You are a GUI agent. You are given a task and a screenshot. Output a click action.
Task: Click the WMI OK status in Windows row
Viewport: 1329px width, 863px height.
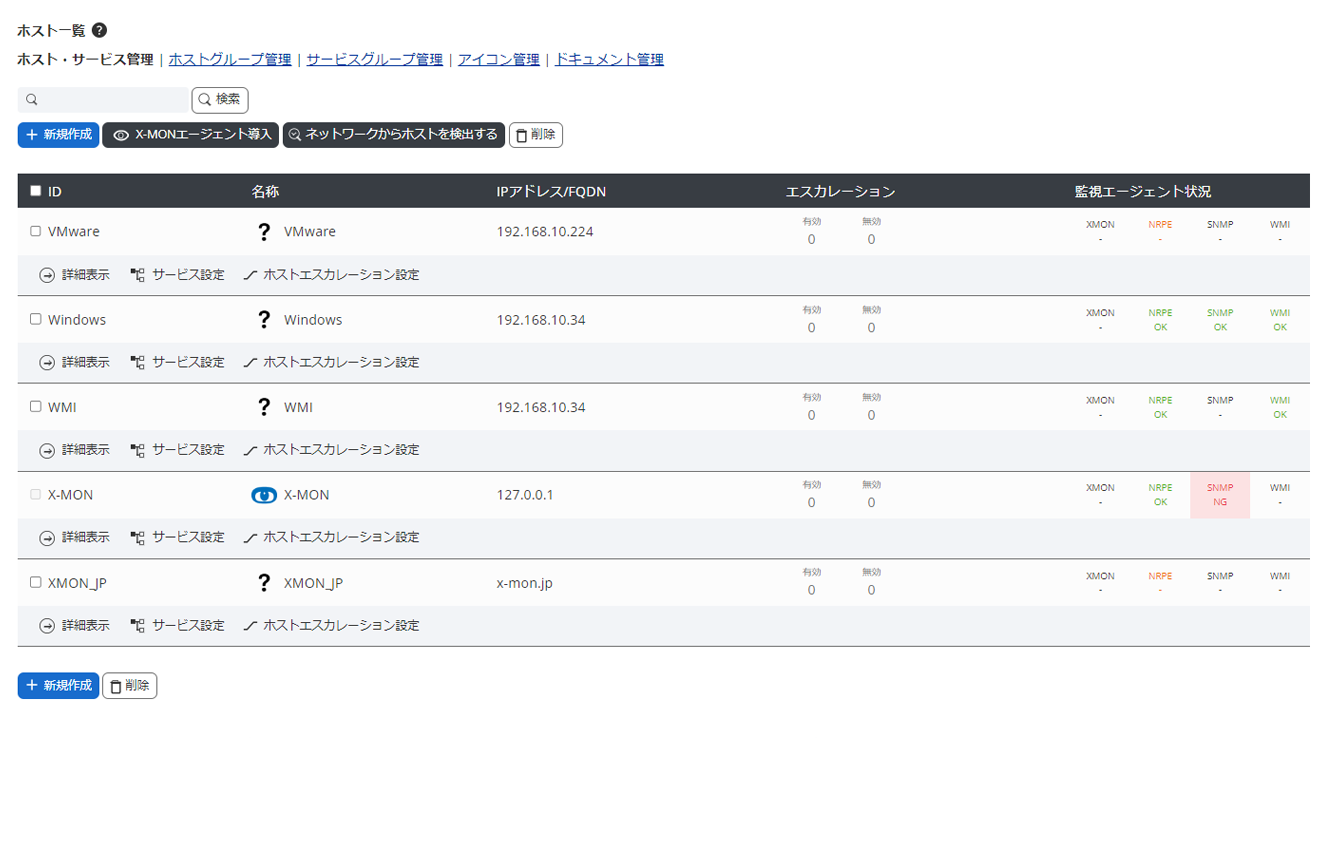click(1280, 320)
